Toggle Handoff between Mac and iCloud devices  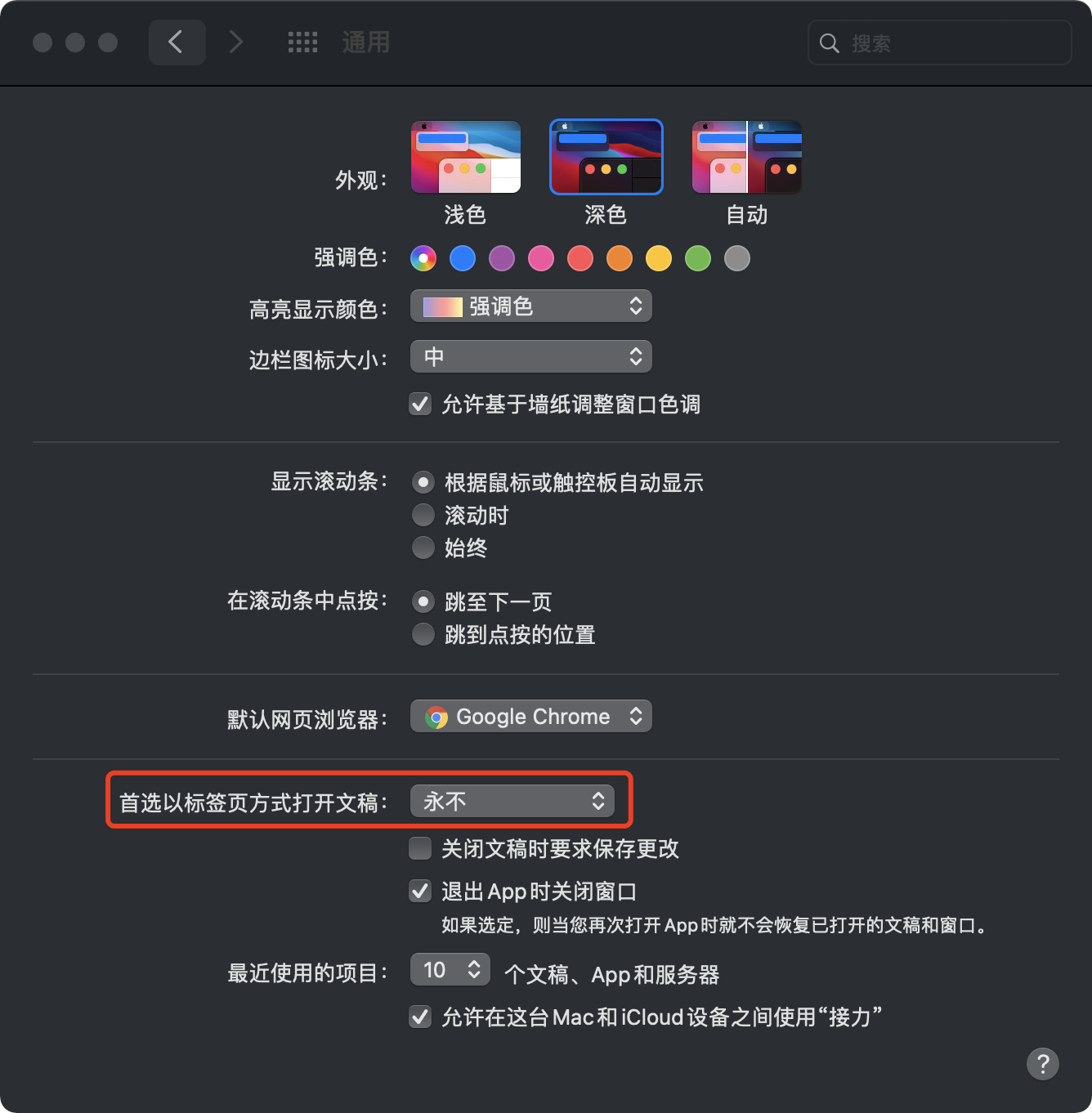coord(420,1017)
